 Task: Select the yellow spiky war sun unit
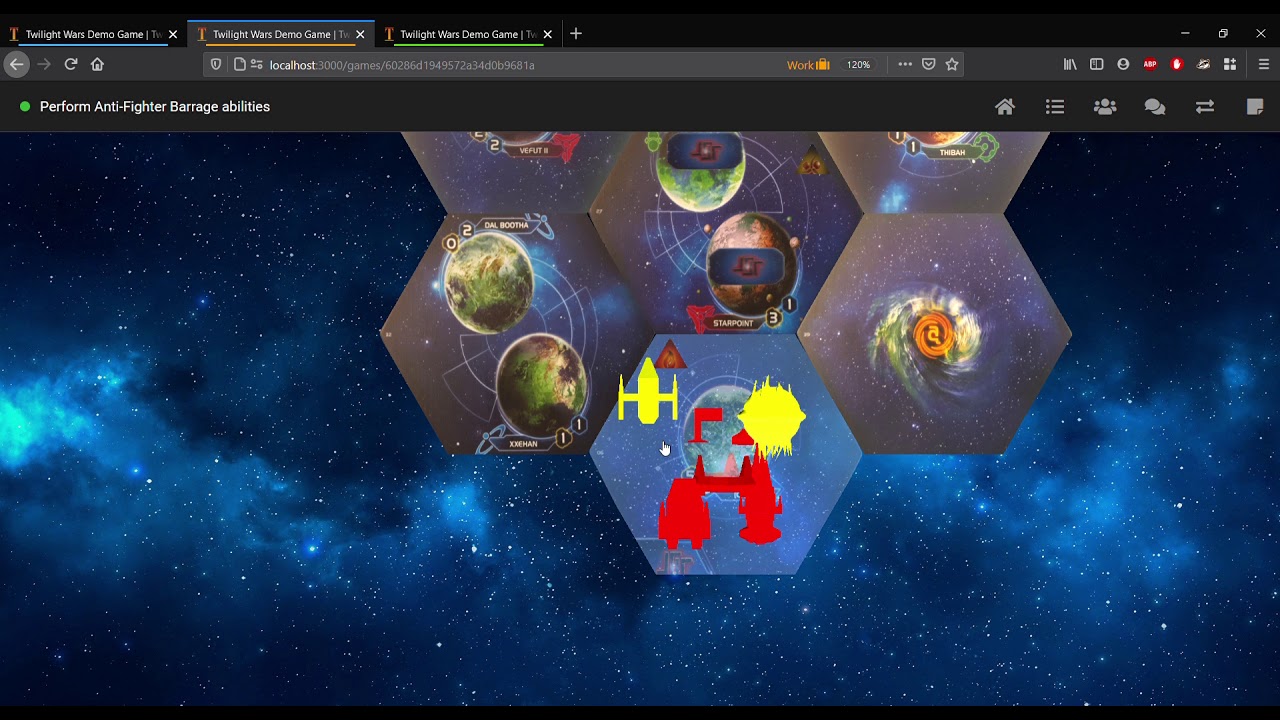[x=772, y=418]
